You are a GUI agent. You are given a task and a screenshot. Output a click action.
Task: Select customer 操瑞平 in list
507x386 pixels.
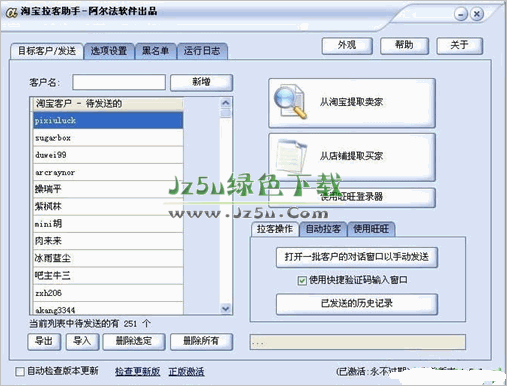point(108,189)
